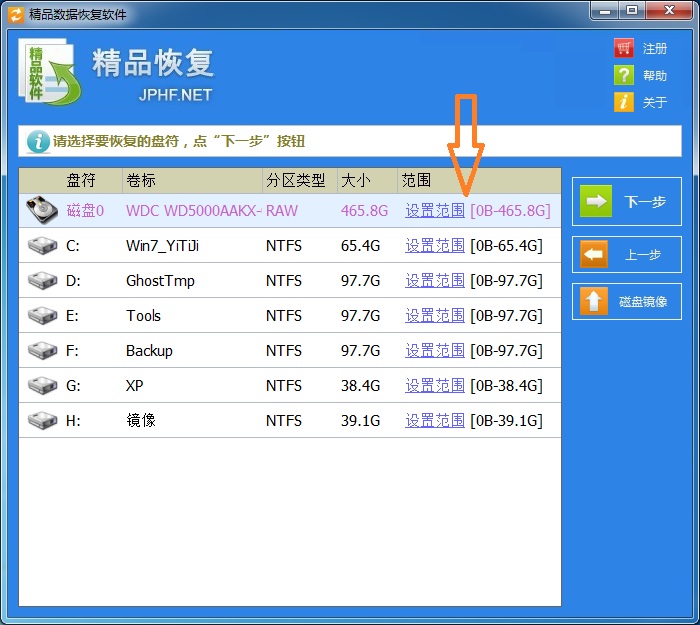Screen dimensions: 700x625
Task: Click the 39.1G size value
Action: pos(360,421)
